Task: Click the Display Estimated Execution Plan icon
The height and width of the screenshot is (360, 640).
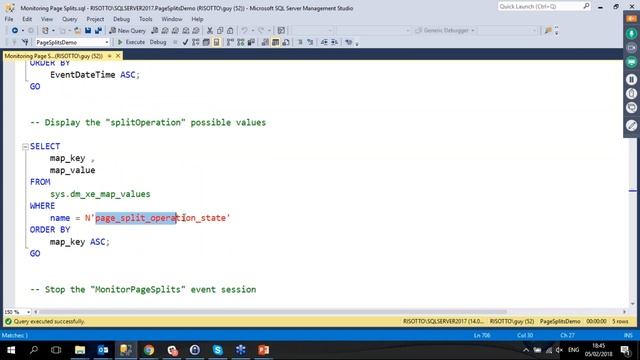Action: [x=195, y=42]
